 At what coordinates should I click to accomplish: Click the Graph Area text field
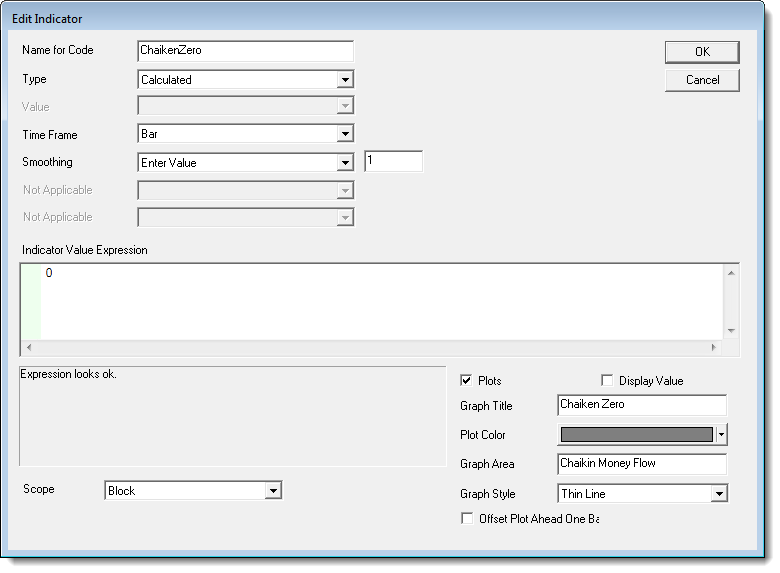pyautogui.click(x=641, y=464)
